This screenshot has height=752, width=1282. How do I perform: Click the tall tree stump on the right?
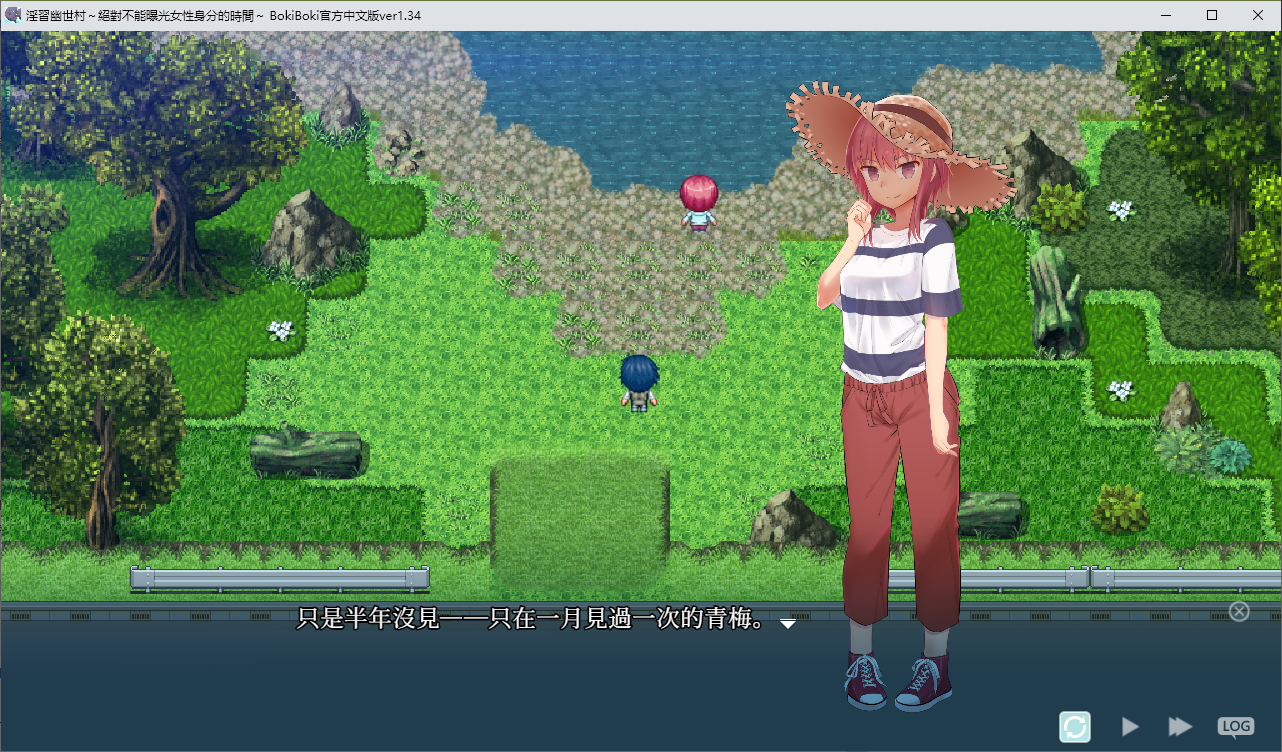click(1056, 302)
